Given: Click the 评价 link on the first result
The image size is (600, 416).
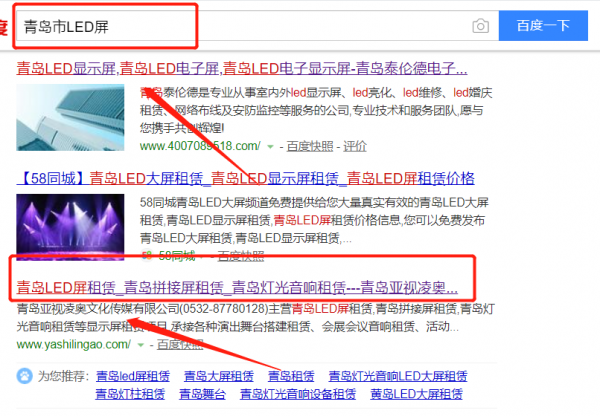Looking at the screenshot, I should click(355, 146).
